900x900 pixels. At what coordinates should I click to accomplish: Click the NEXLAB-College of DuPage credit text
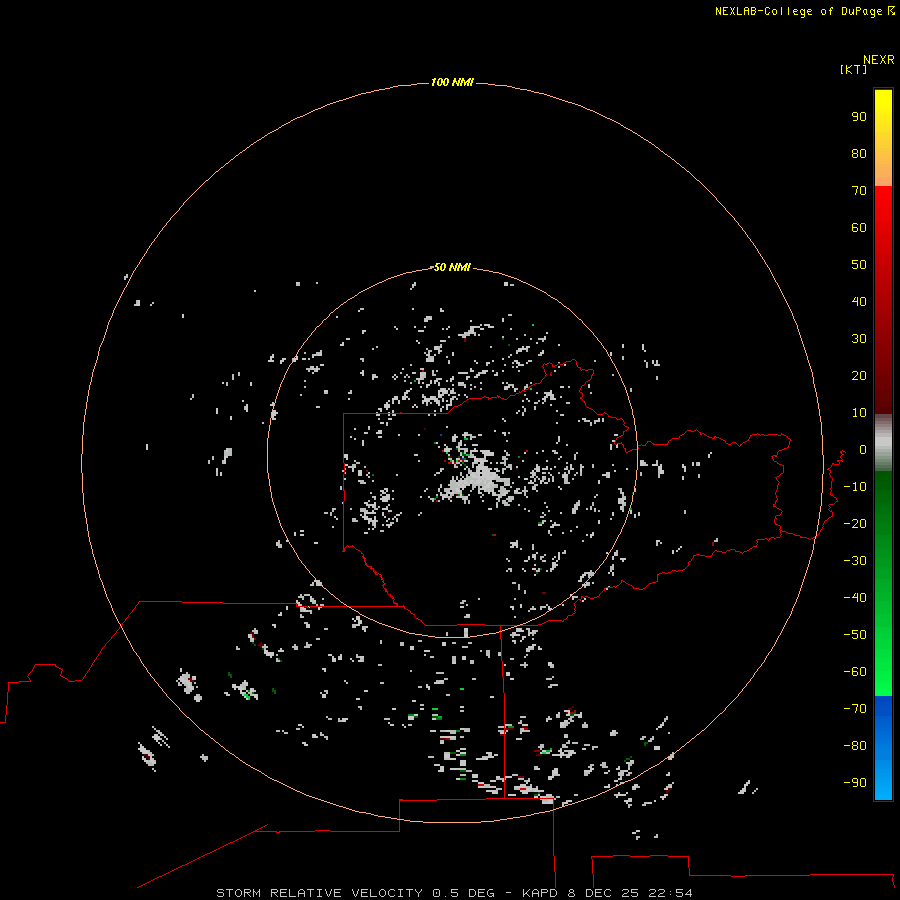805,11
